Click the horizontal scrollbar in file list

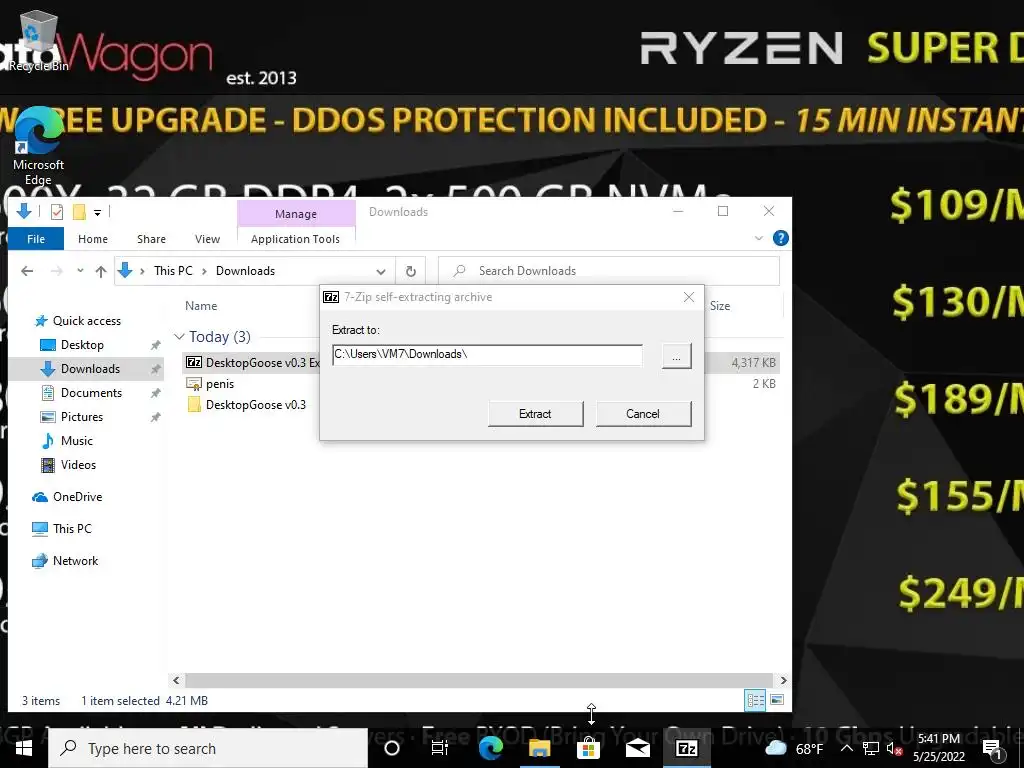[x=479, y=680]
